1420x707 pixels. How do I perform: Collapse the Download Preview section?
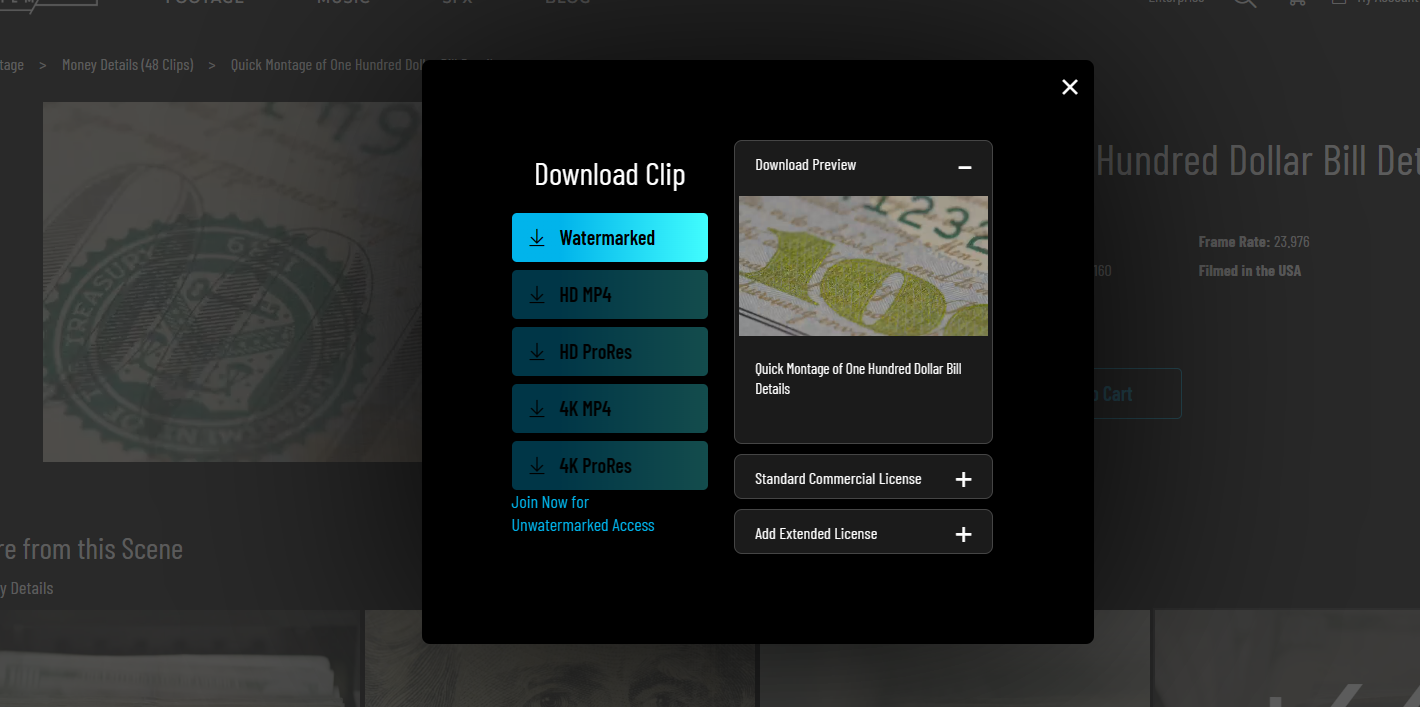[964, 167]
